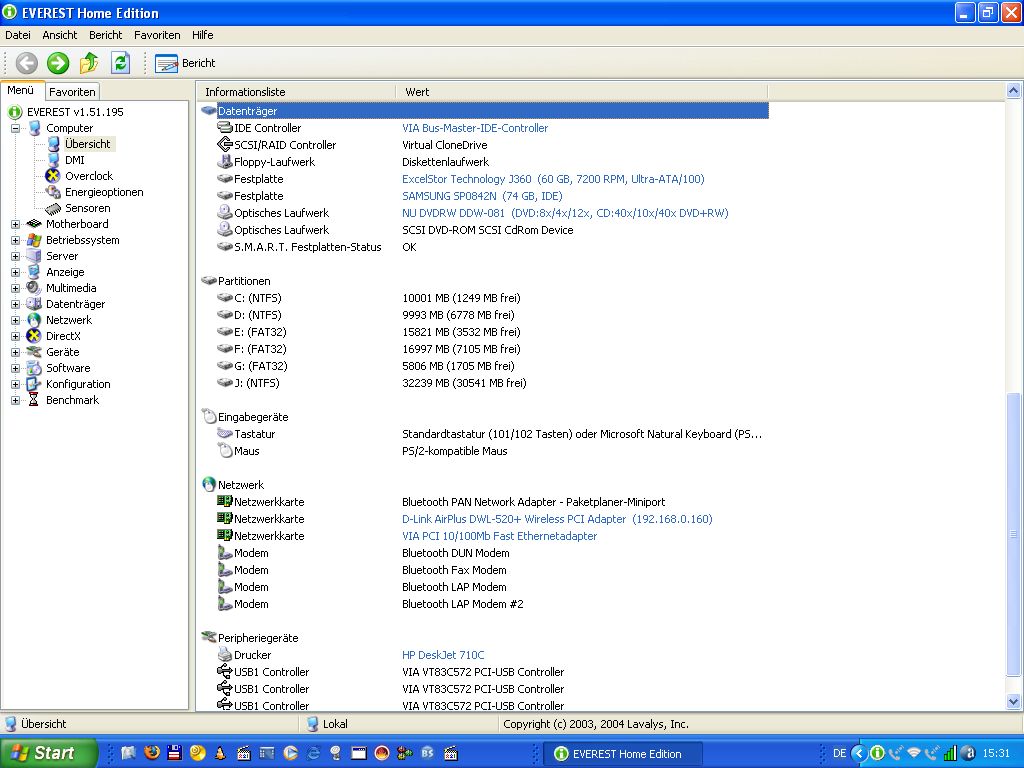The width and height of the screenshot is (1024, 768).
Task: Click the Overclock tree icon
Action: point(53,176)
